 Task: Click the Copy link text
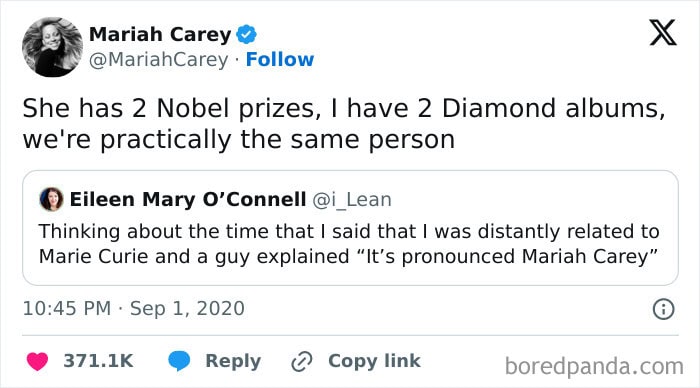374,361
